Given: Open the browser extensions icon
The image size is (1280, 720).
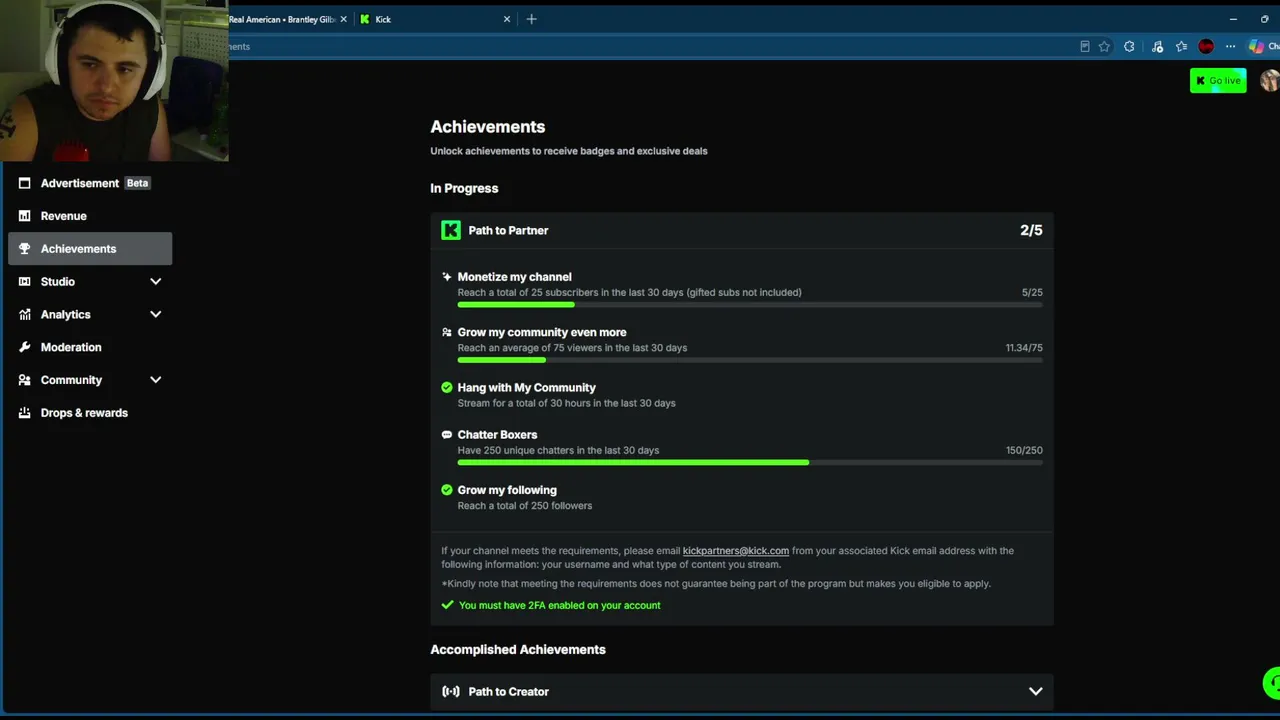Looking at the screenshot, I should pos(1129,46).
